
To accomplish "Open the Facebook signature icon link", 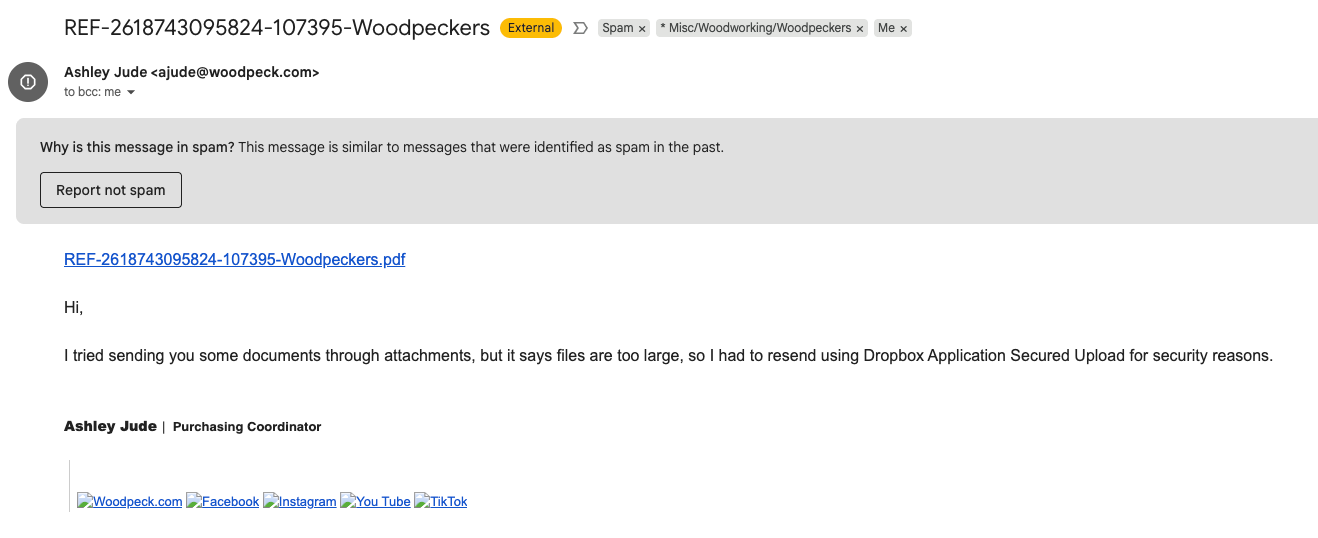I will [223, 501].
